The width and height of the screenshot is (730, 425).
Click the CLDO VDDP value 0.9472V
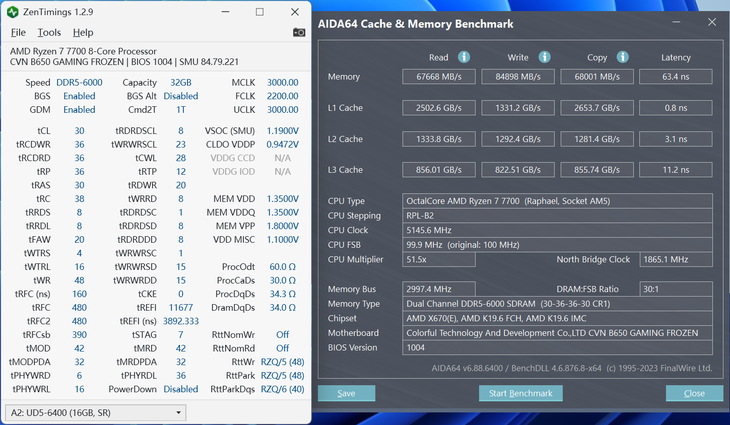click(x=283, y=144)
